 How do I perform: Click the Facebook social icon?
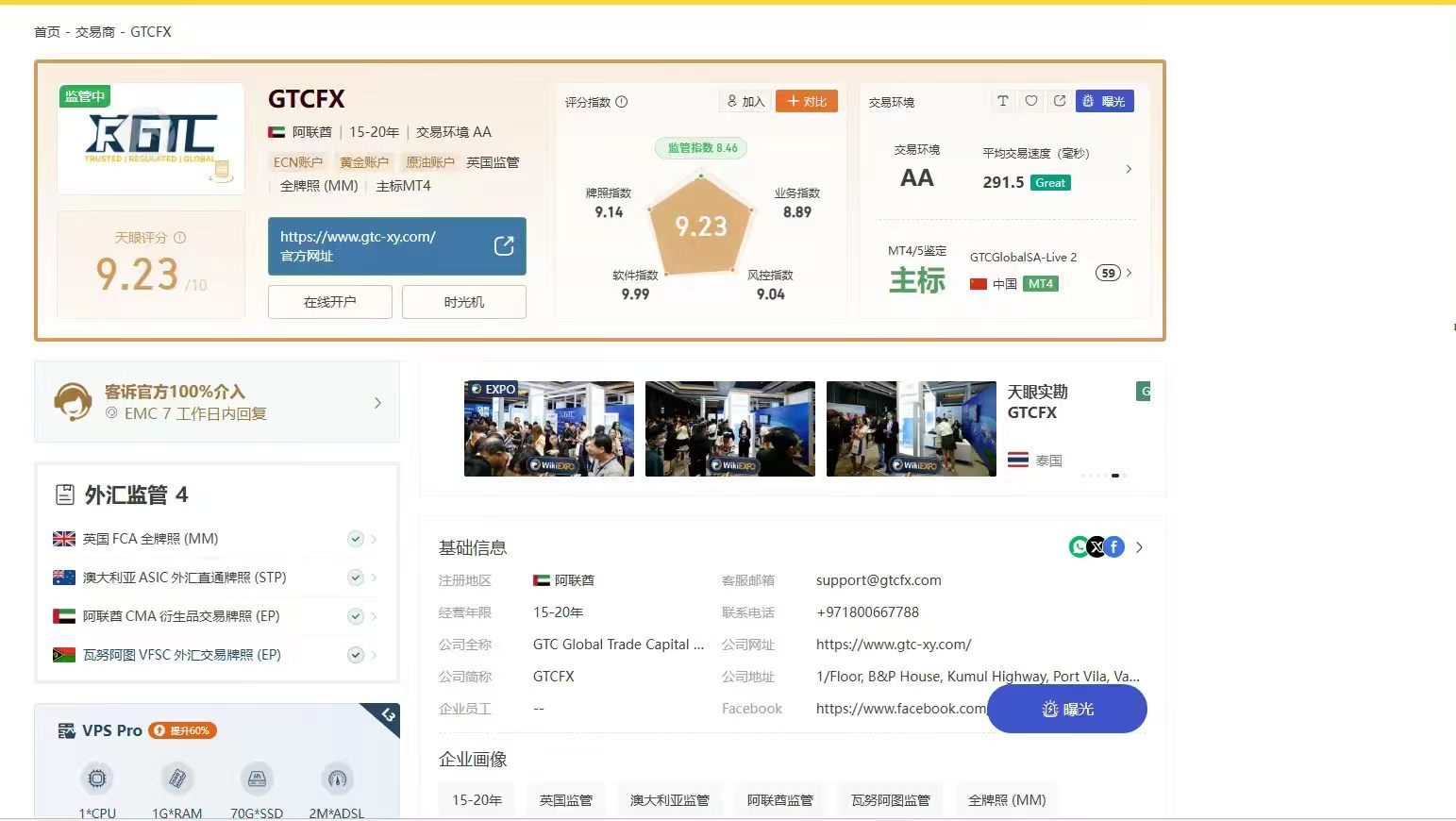1114,547
